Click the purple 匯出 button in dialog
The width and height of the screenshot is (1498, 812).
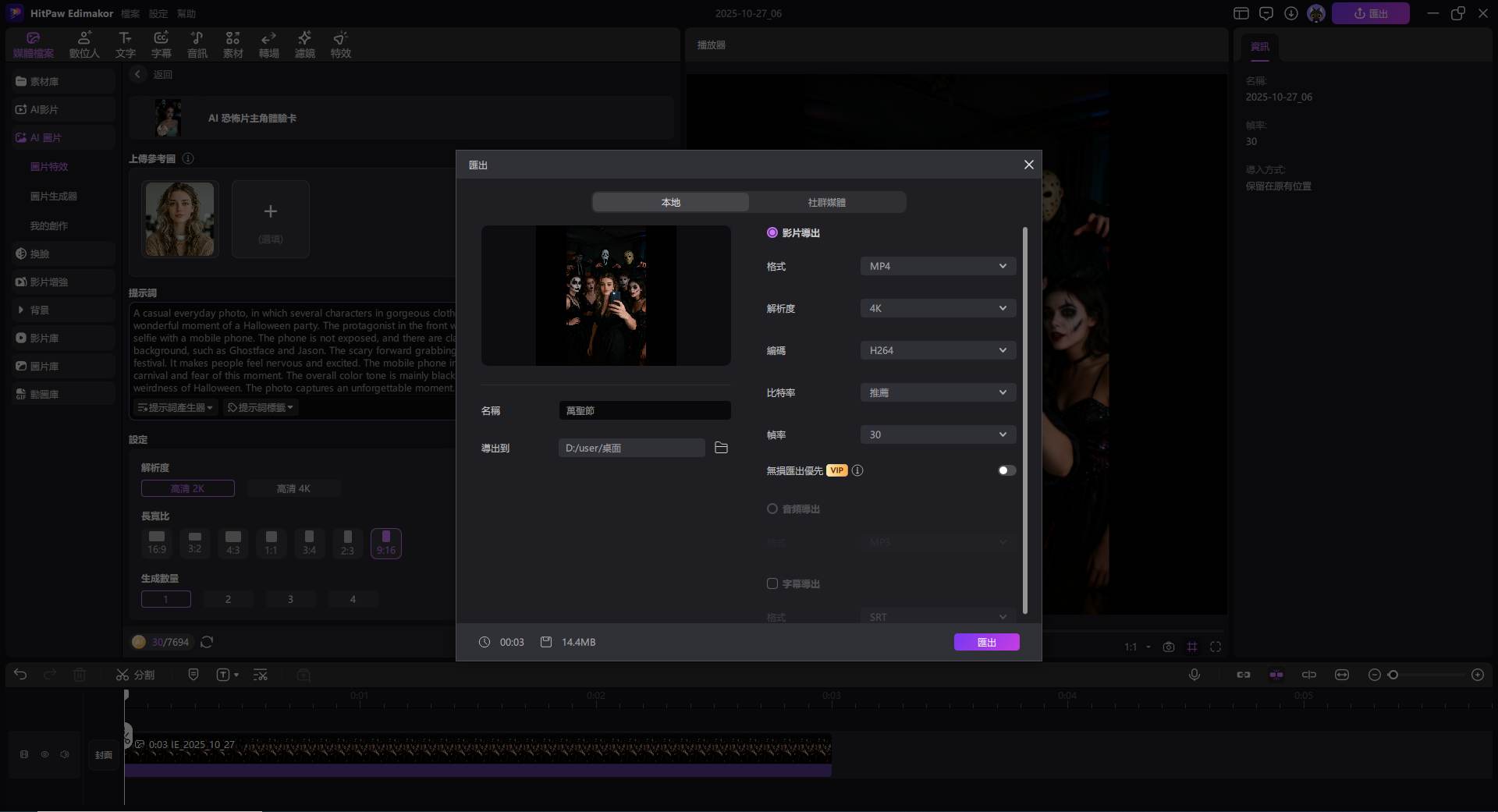[986, 642]
